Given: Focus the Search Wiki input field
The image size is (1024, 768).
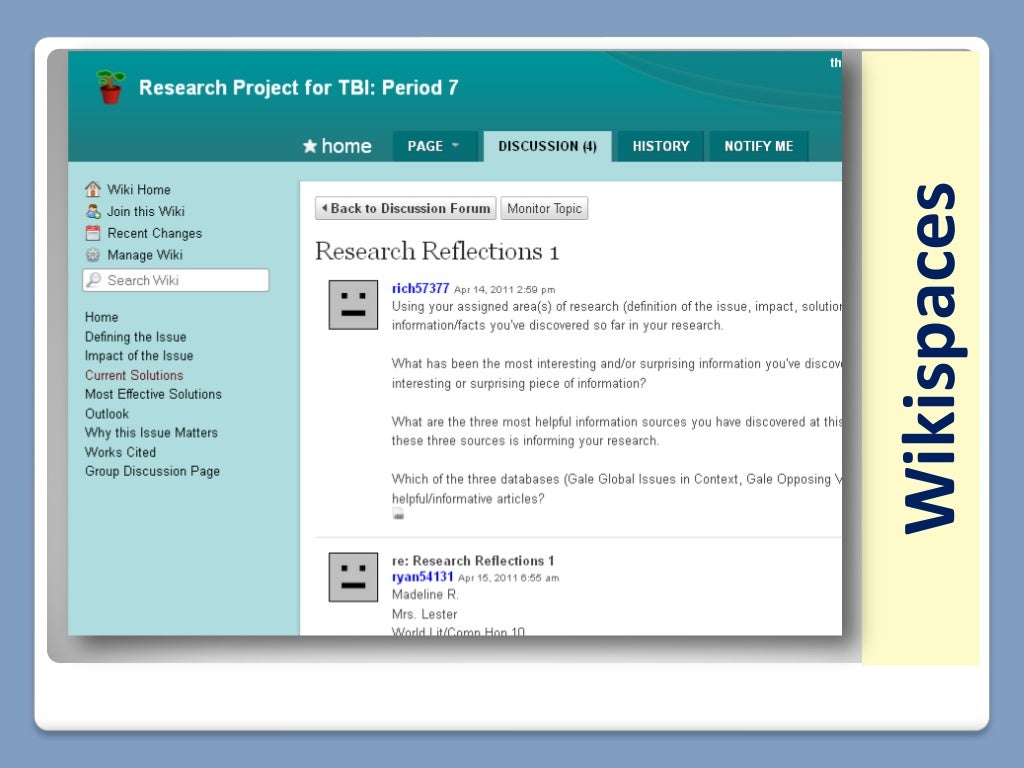Looking at the screenshot, I should [x=176, y=280].
